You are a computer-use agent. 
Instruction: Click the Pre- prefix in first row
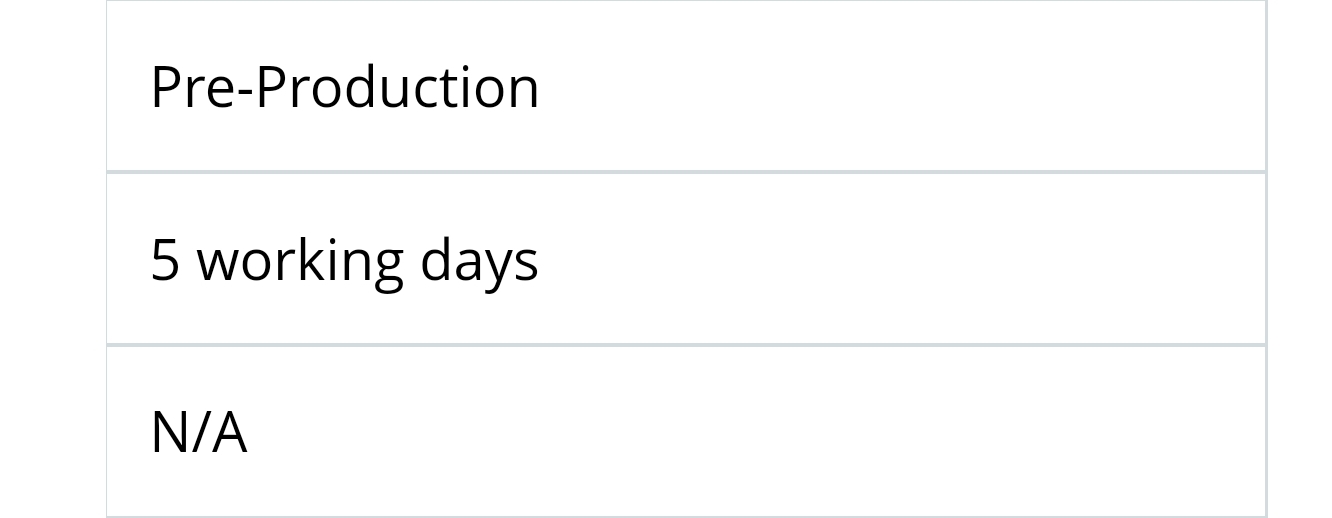(201, 87)
